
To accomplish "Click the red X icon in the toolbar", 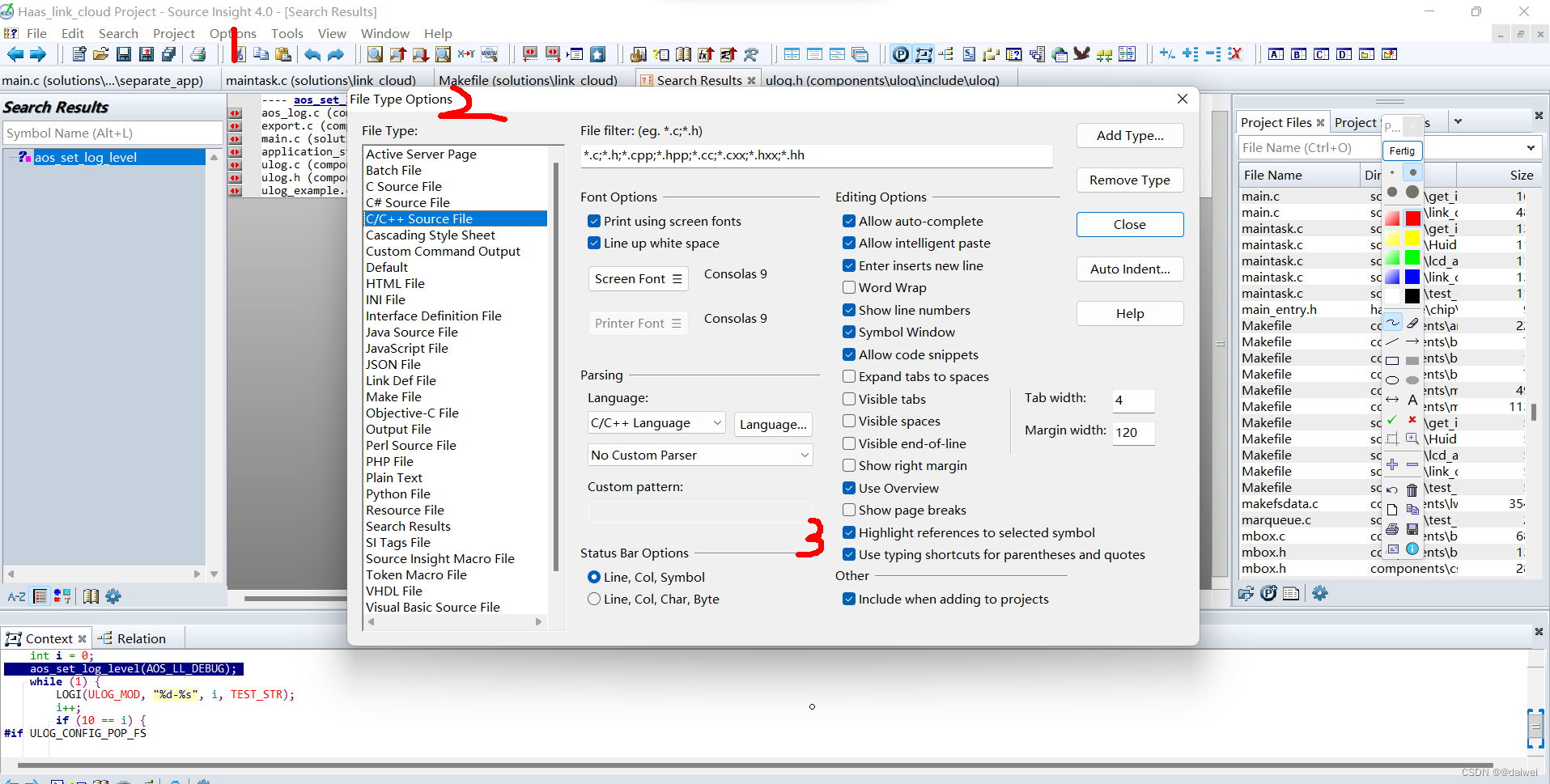I will (1235, 54).
